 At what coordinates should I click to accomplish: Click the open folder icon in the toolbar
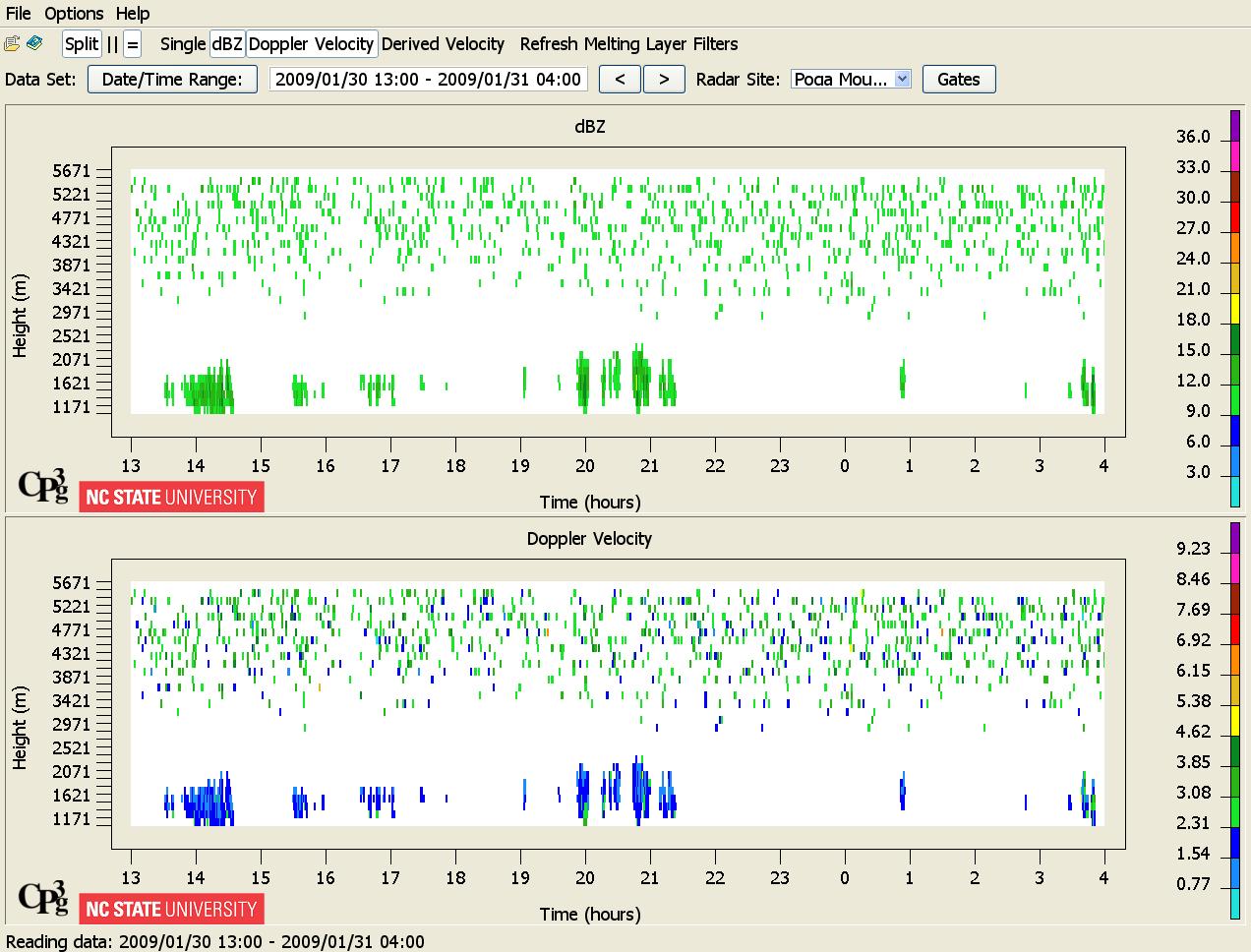pos(12,43)
